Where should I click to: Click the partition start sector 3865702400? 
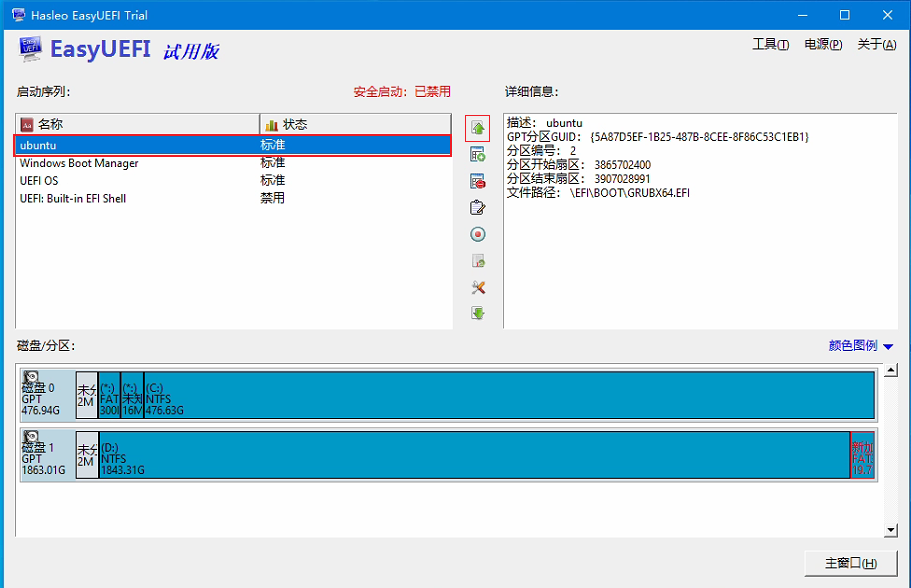(622, 165)
